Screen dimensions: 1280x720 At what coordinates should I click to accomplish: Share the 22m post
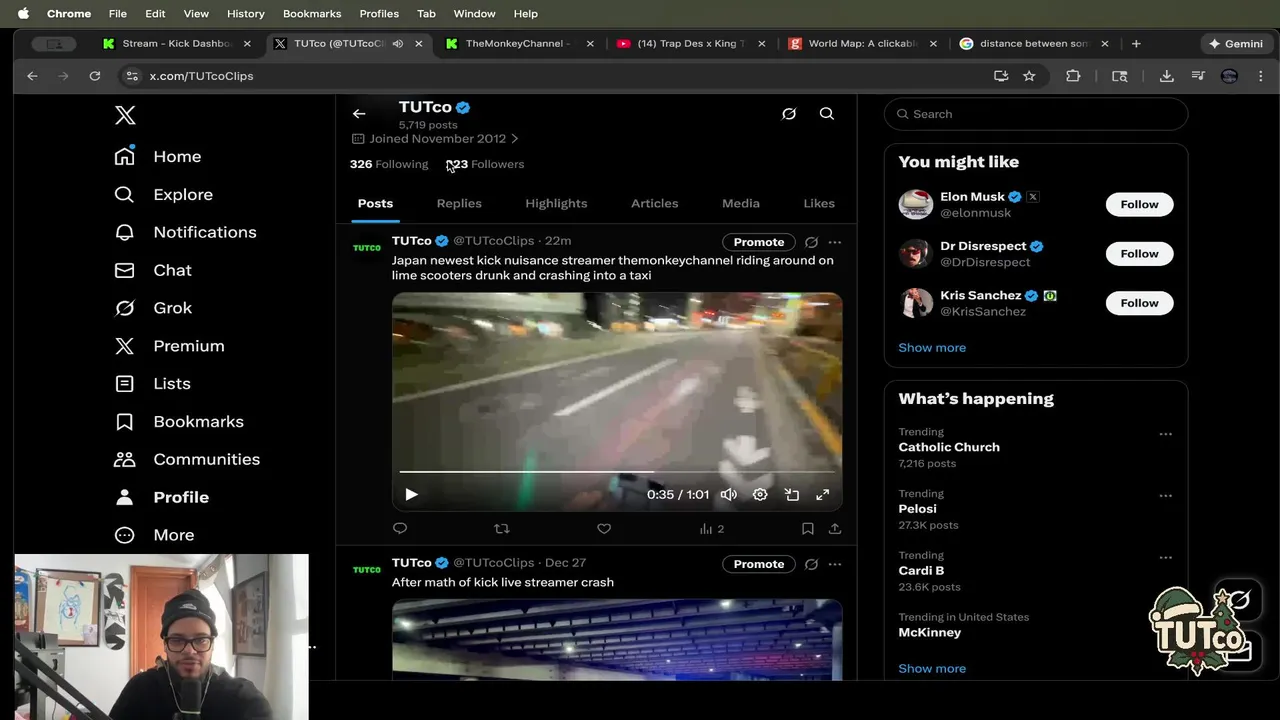pos(835,528)
